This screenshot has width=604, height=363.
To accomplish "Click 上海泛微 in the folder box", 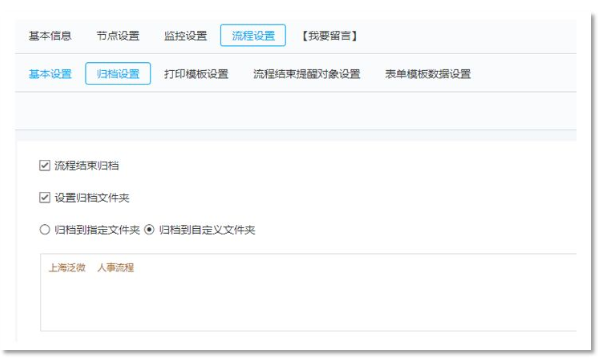I will tap(67, 267).
